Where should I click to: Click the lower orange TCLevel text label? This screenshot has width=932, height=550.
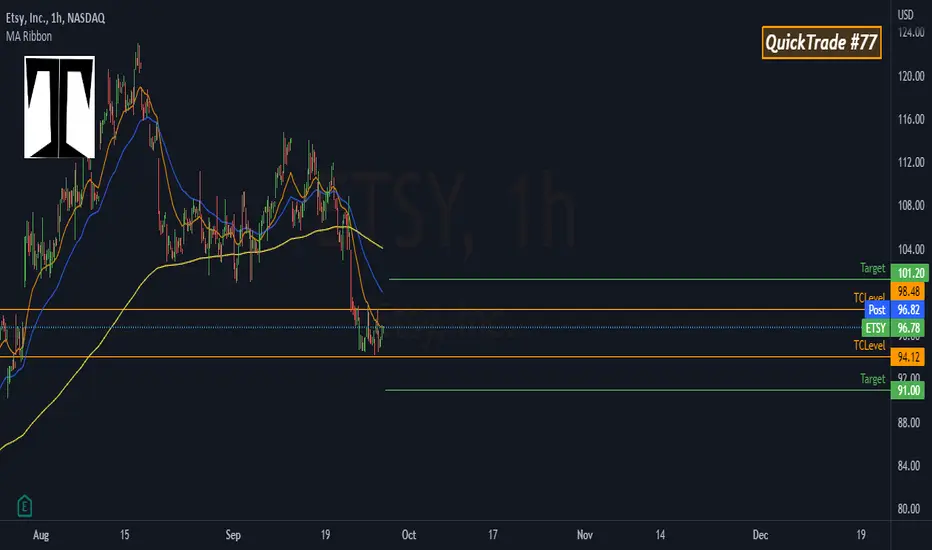coord(869,345)
